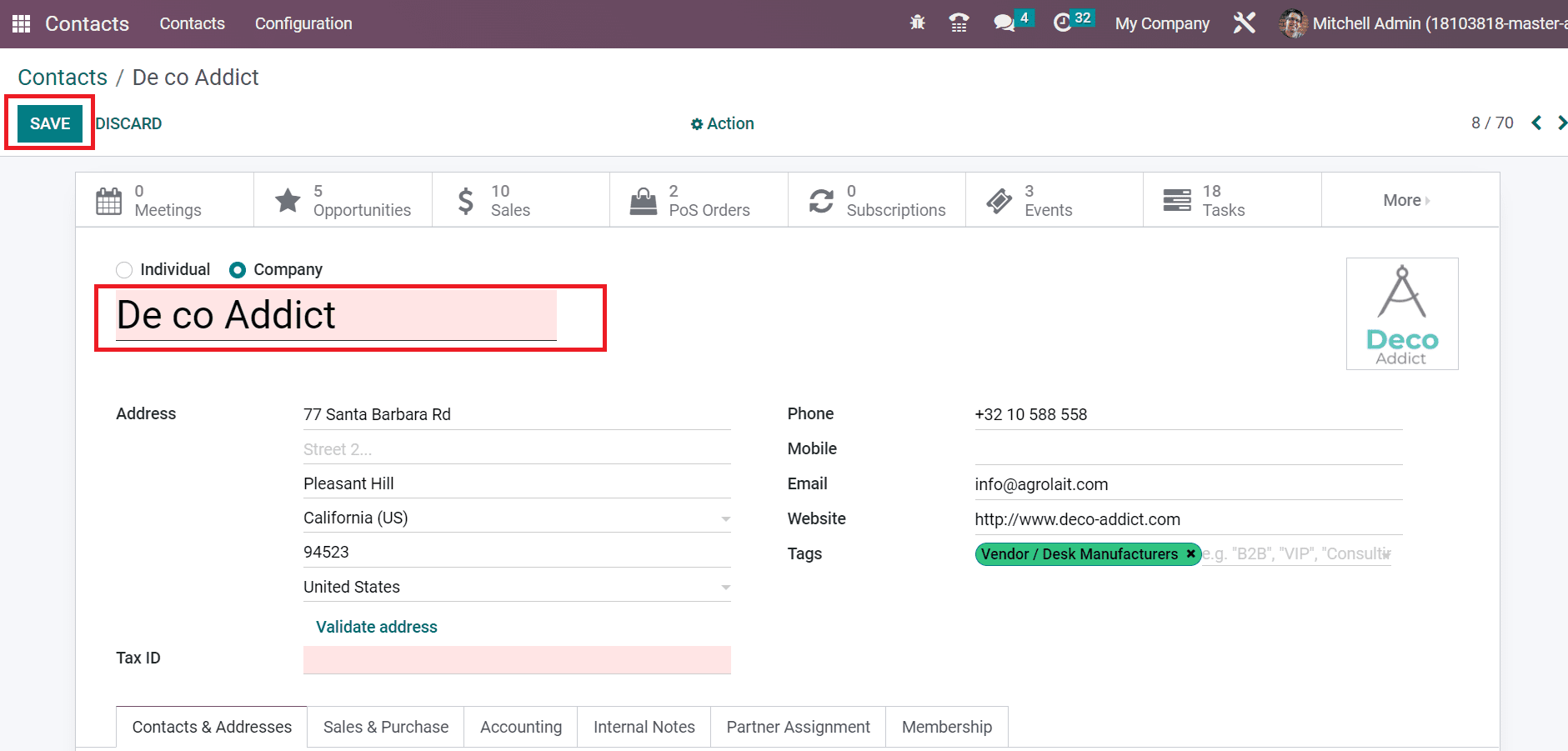Click the Website URL field
The width and height of the screenshot is (1568, 751).
[x=1189, y=519]
